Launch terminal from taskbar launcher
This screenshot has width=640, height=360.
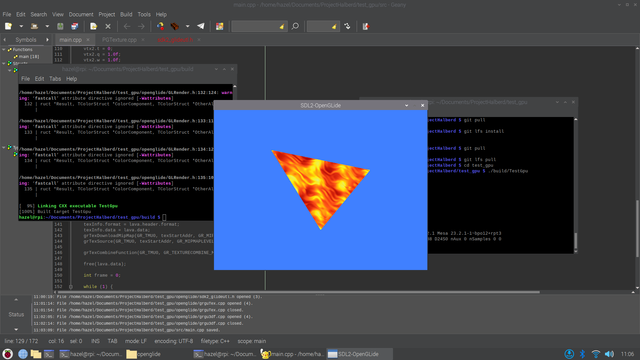click(x=49, y=354)
